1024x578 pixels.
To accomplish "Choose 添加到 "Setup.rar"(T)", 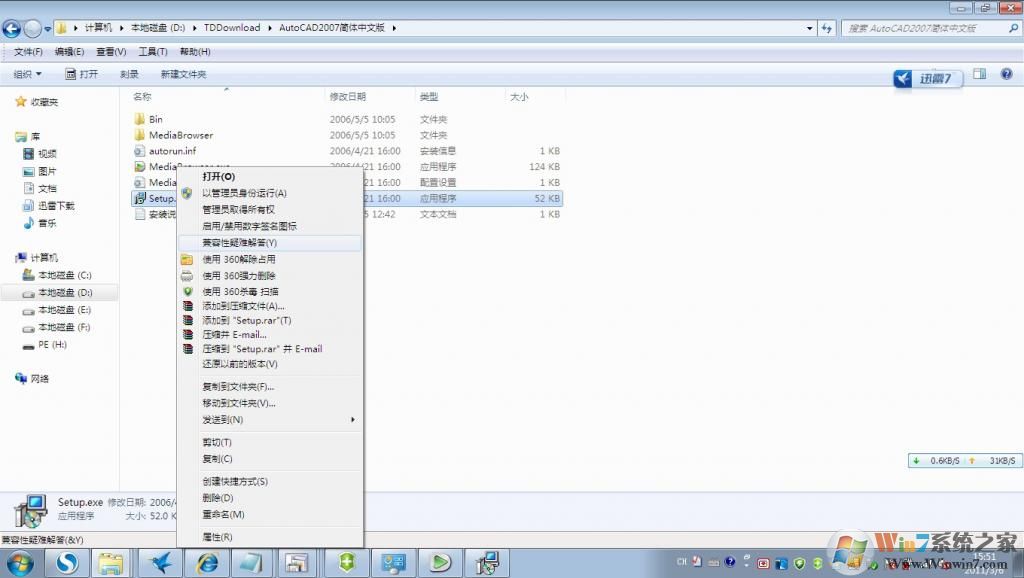I will 269,321.
